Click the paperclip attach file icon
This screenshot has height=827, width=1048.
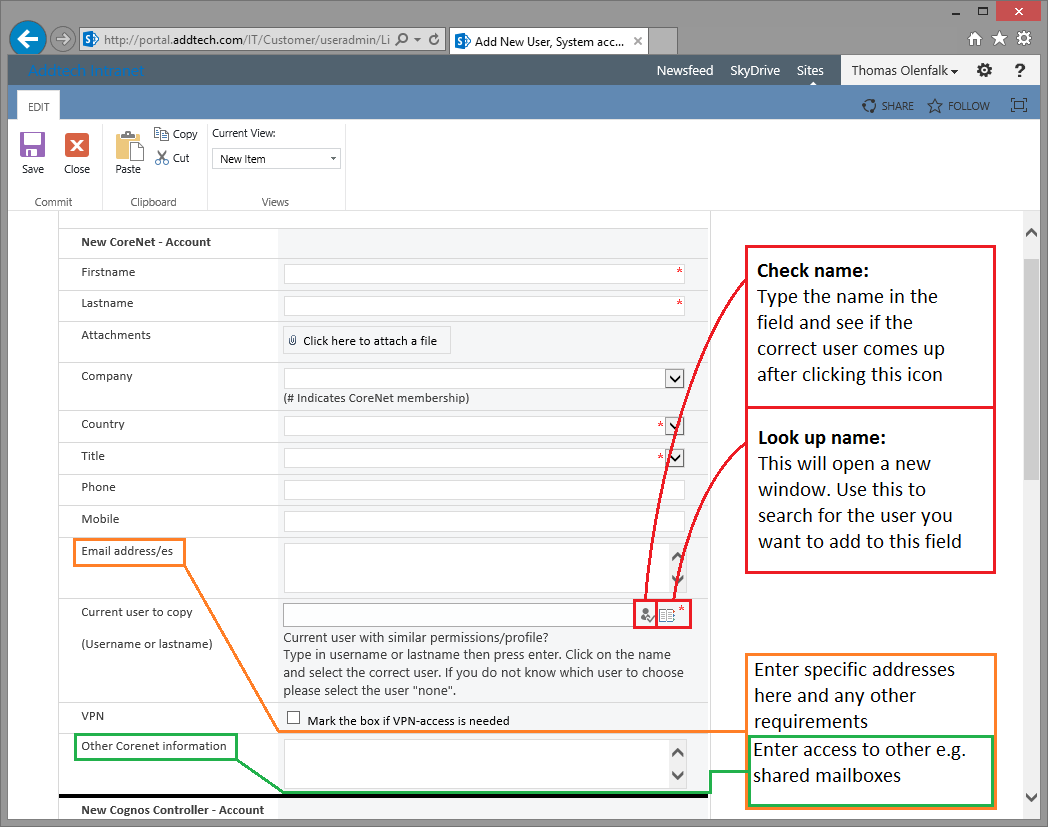(293, 340)
